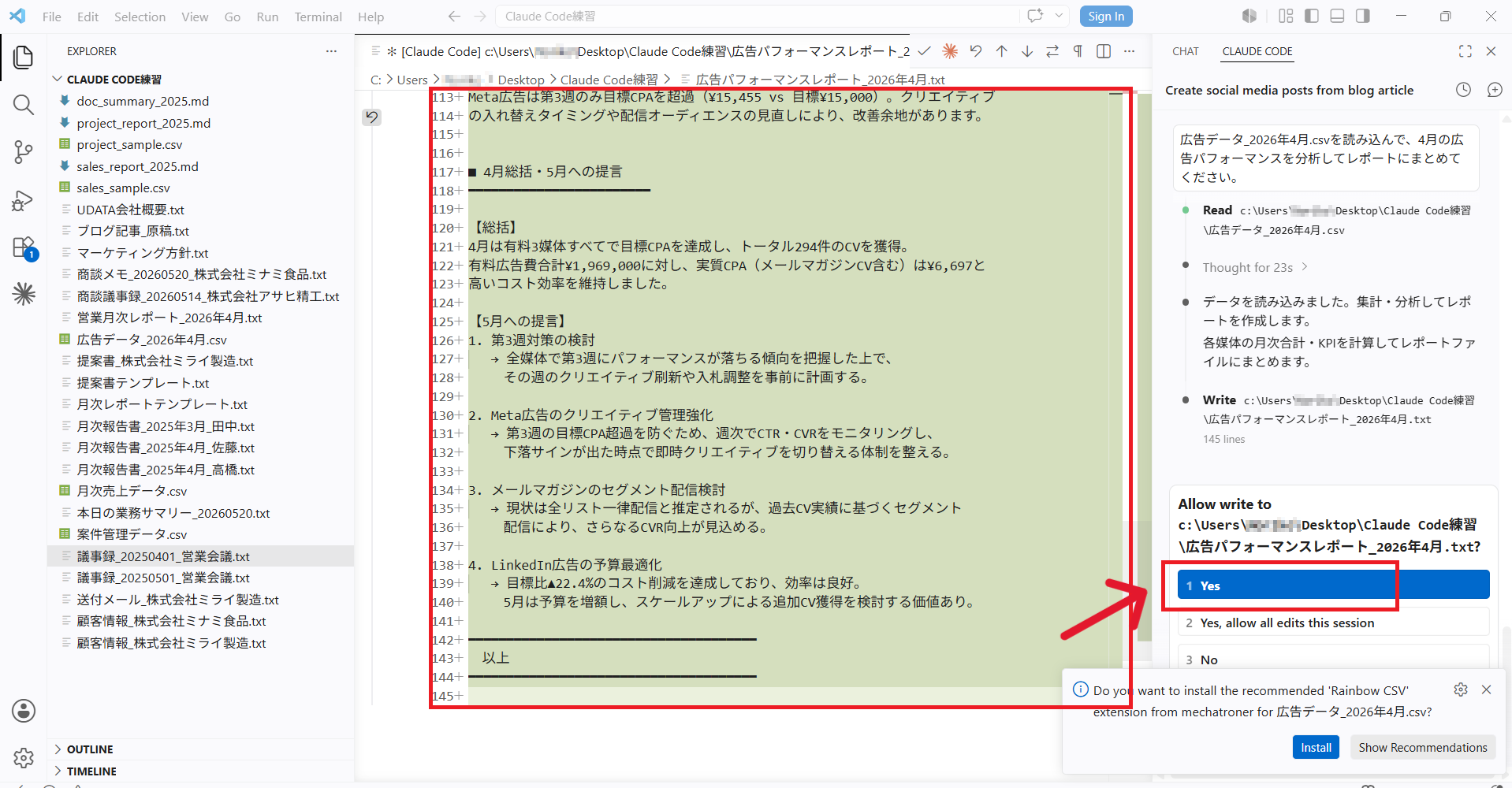
Task: Maximize the Claude Code panel
Action: [1465, 51]
